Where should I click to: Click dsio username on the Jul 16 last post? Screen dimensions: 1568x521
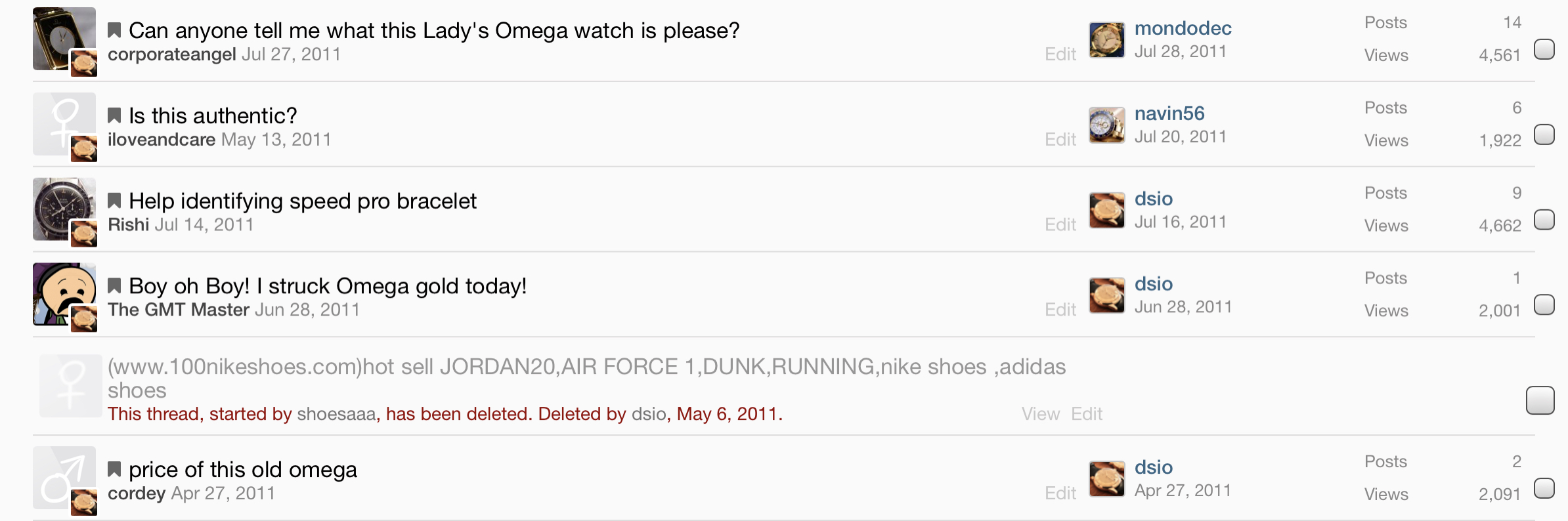point(1154,199)
